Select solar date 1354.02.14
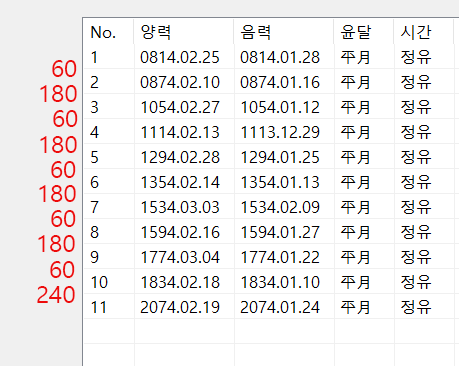The image size is (459, 366). pyautogui.click(x=180, y=182)
